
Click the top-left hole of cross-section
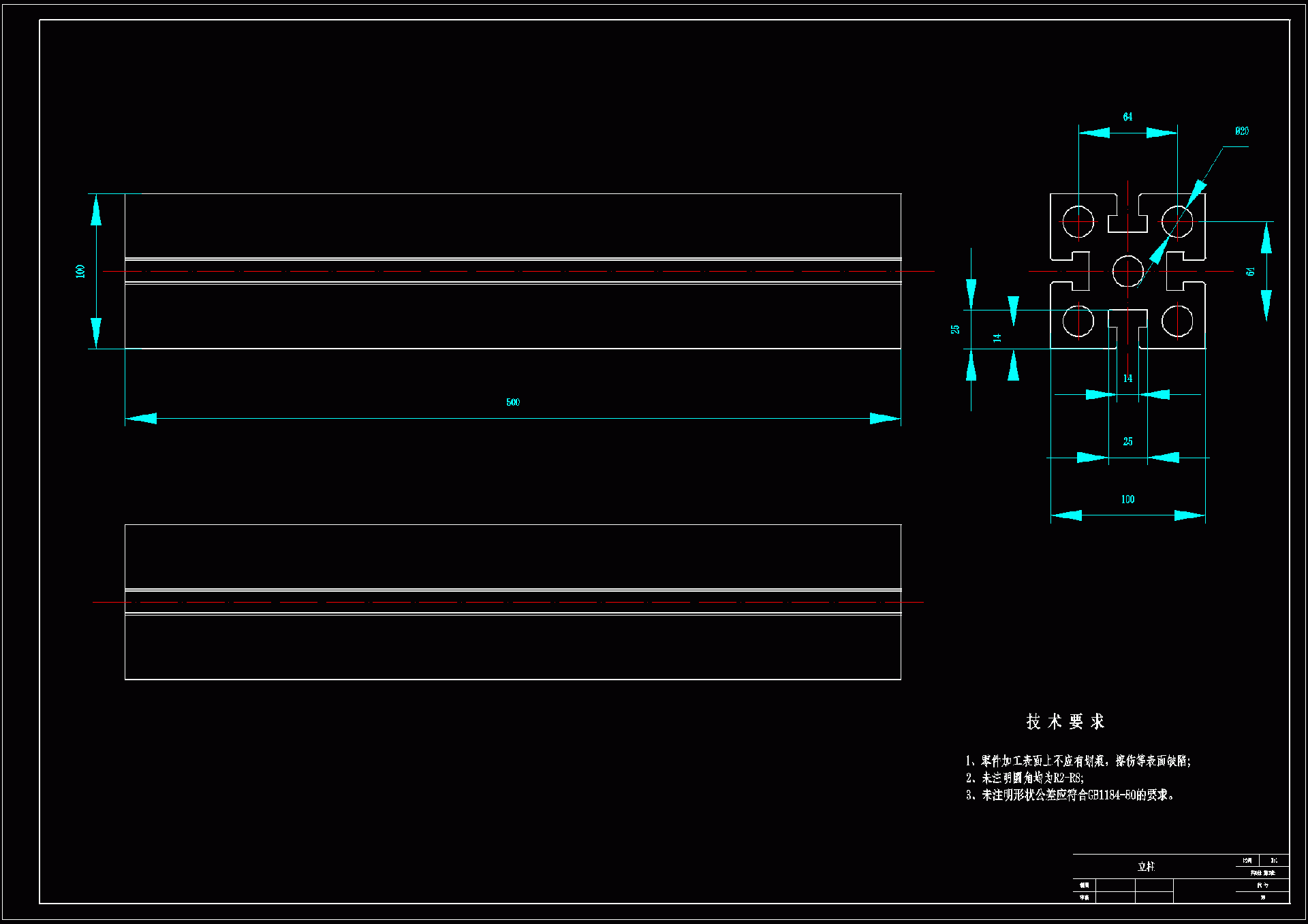(x=1078, y=221)
